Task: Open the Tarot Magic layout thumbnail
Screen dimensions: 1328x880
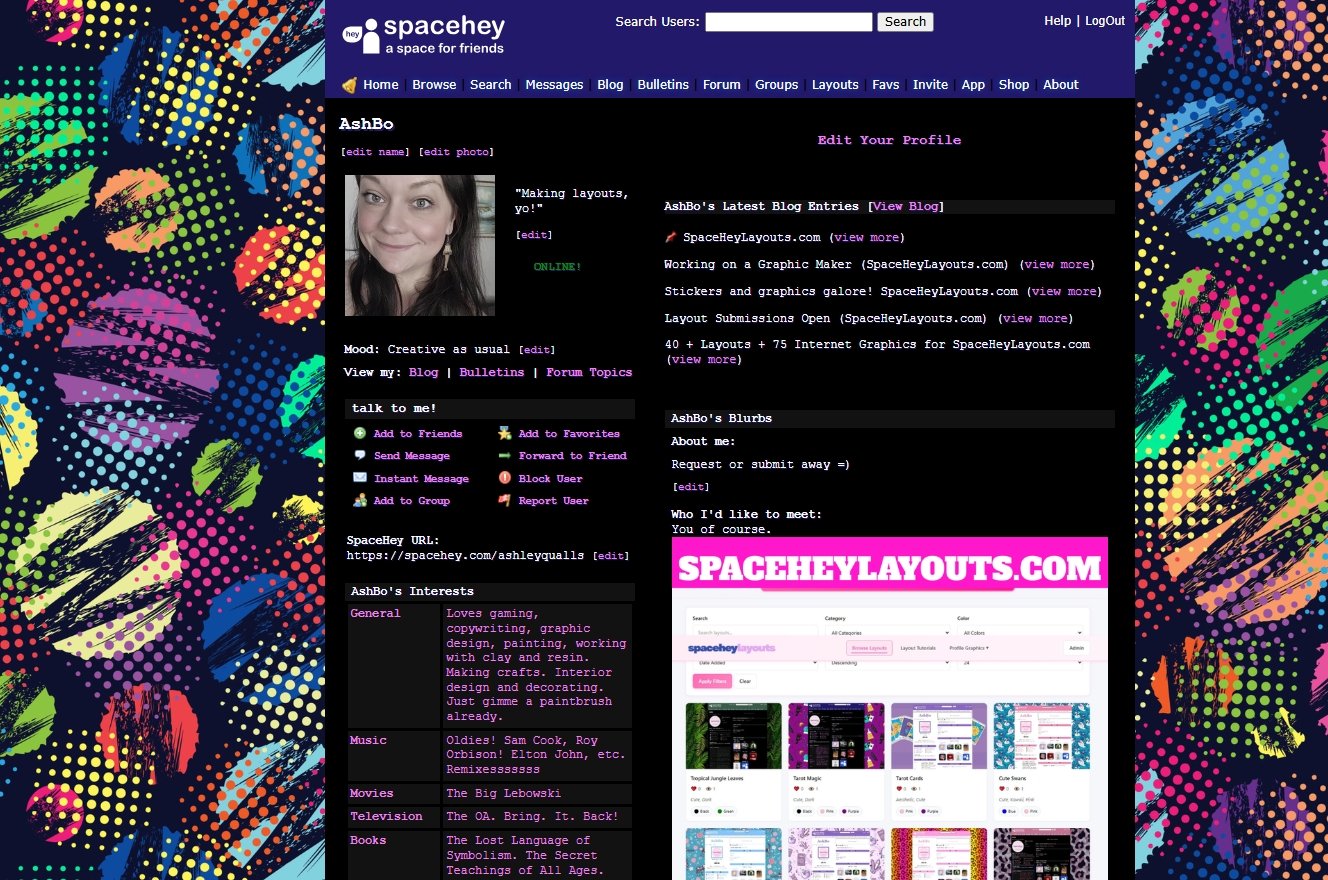Action: [835, 735]
